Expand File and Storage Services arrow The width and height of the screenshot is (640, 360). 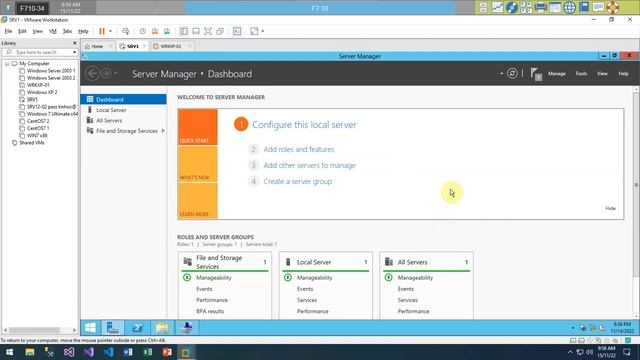click(x=163, y=131)
